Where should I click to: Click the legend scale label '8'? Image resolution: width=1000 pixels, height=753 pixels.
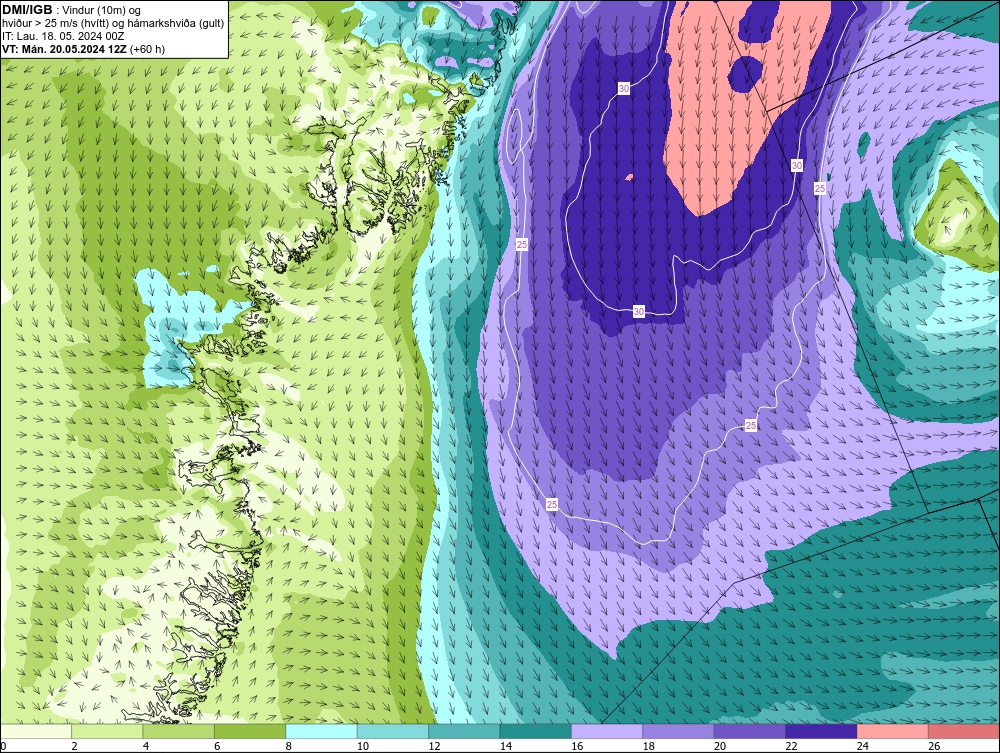(x=289, y=746)
